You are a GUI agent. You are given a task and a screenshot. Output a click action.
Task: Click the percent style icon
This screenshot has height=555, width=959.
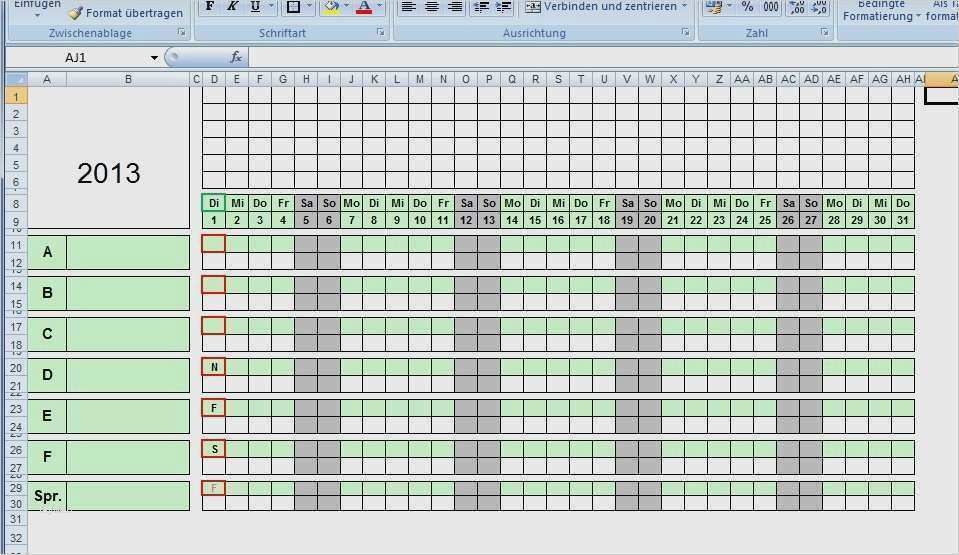point(747,7)
